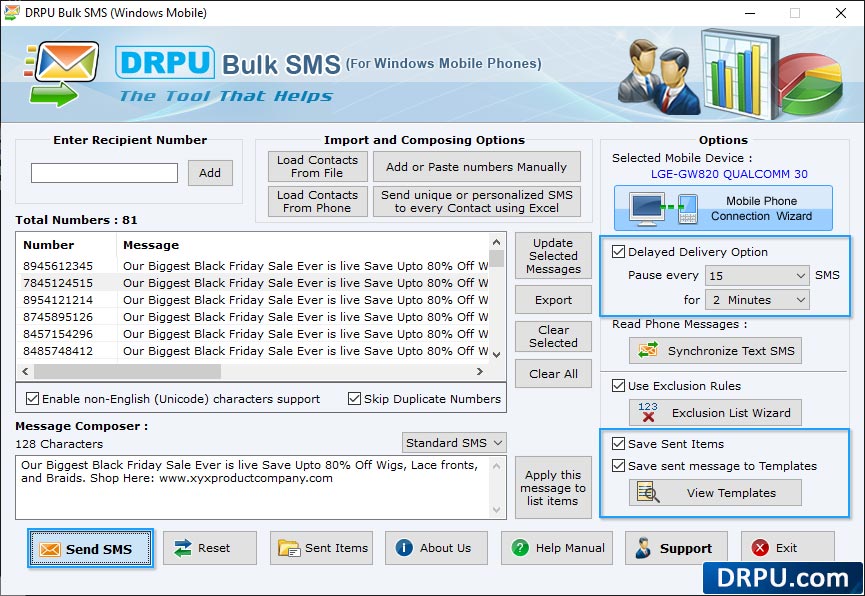Click Load Contacts From File

317,166
